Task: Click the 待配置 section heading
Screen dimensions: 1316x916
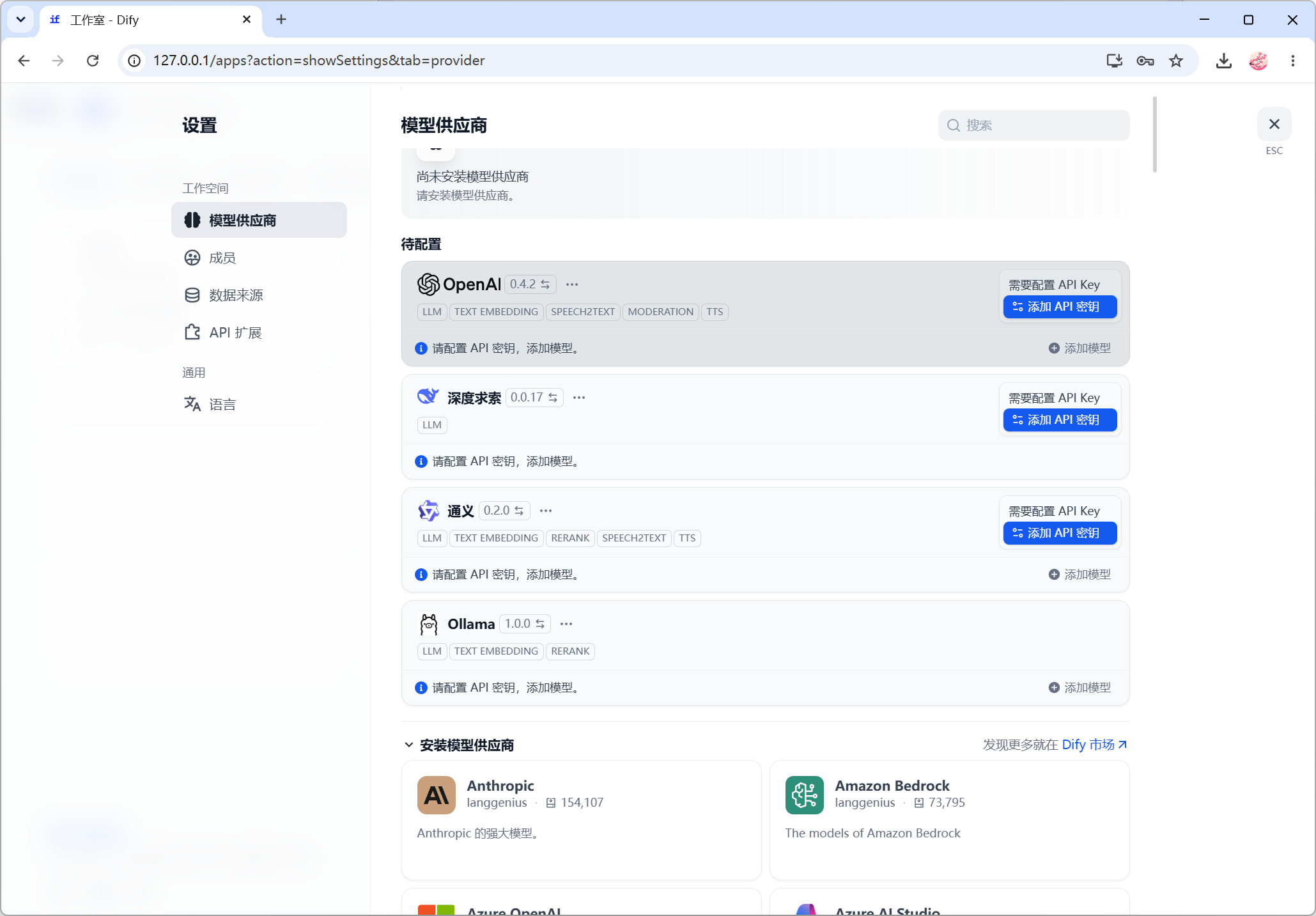Action: coord(421,244)
